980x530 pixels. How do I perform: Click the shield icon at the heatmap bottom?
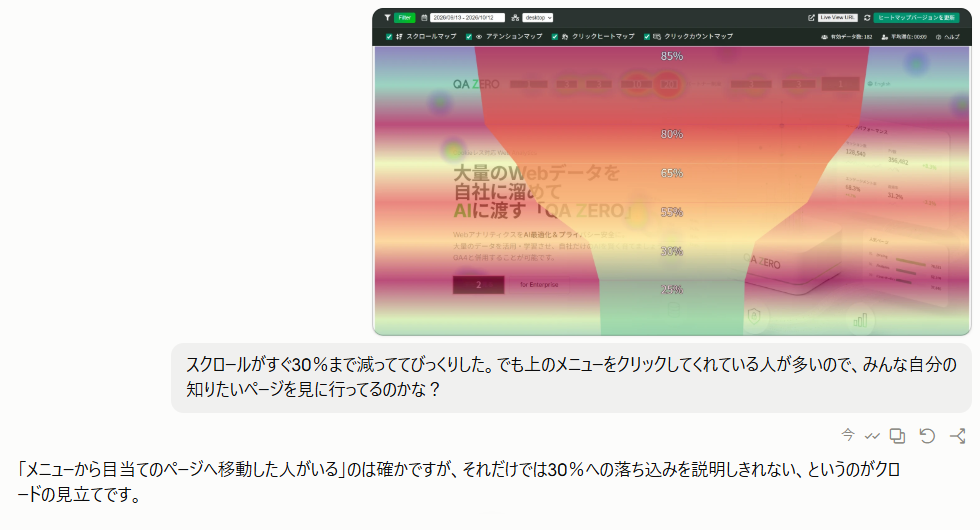[x=754, y=316]
